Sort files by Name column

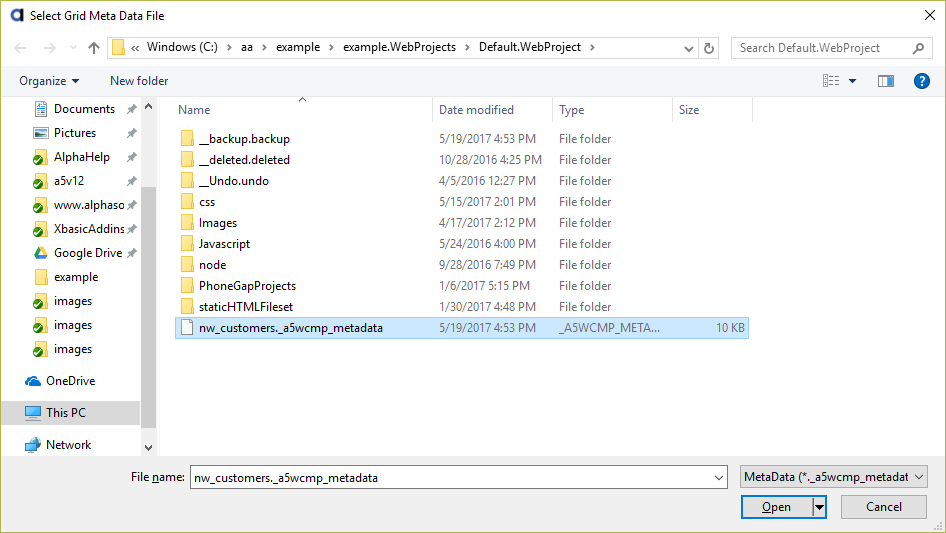[x=194, y=110]
